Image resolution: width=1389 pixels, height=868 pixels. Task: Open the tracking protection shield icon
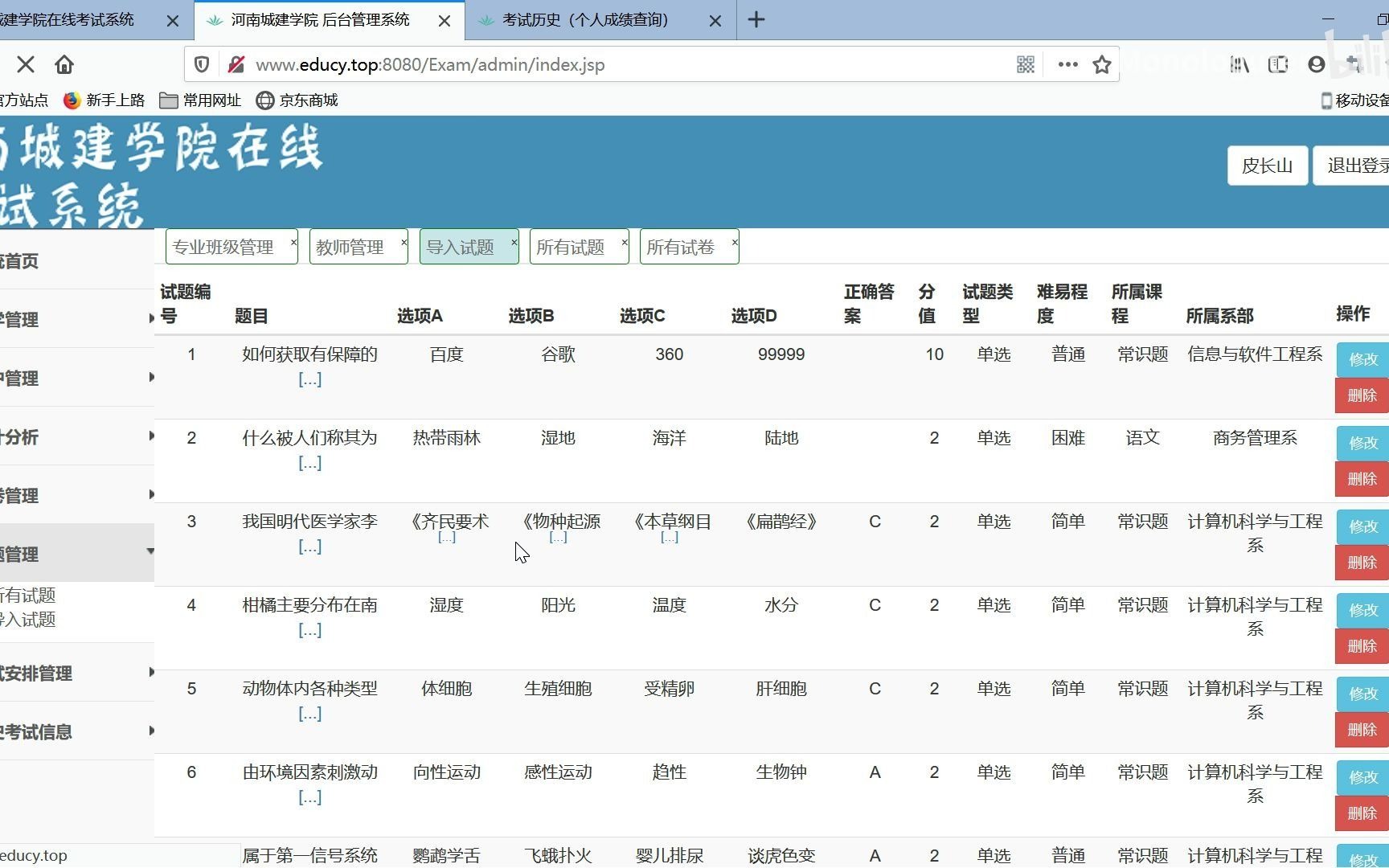tap(202, 64)
